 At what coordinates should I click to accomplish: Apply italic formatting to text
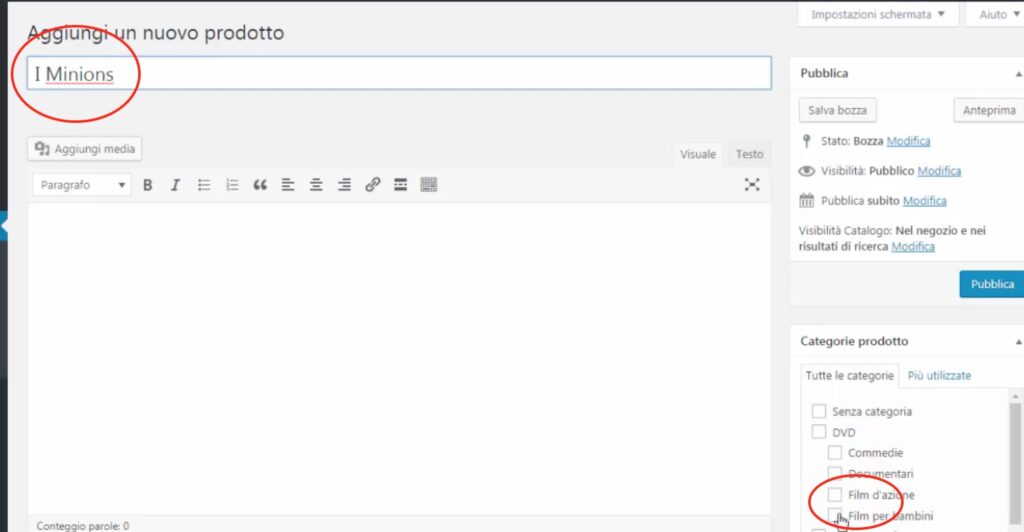[x=175, y=185]
